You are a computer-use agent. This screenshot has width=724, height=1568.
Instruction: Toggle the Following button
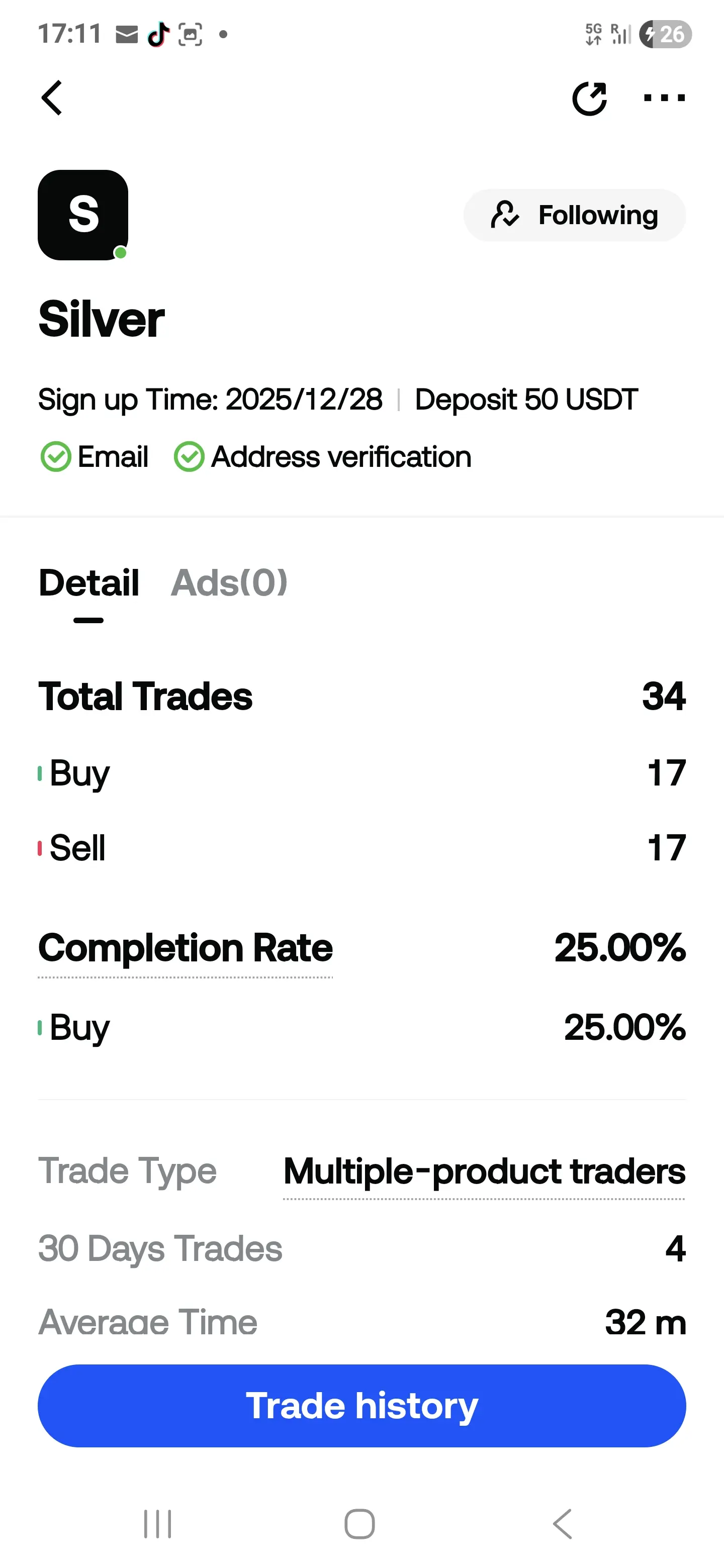(574, 215)
